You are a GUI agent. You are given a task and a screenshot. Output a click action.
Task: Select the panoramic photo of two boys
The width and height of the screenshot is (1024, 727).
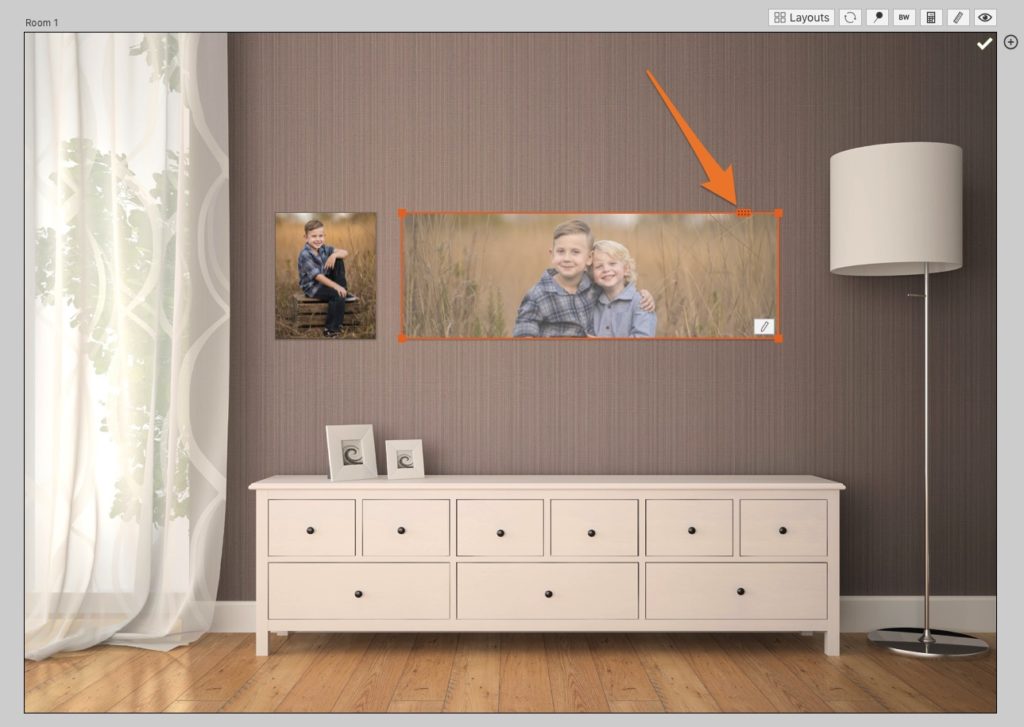[590, 276]
